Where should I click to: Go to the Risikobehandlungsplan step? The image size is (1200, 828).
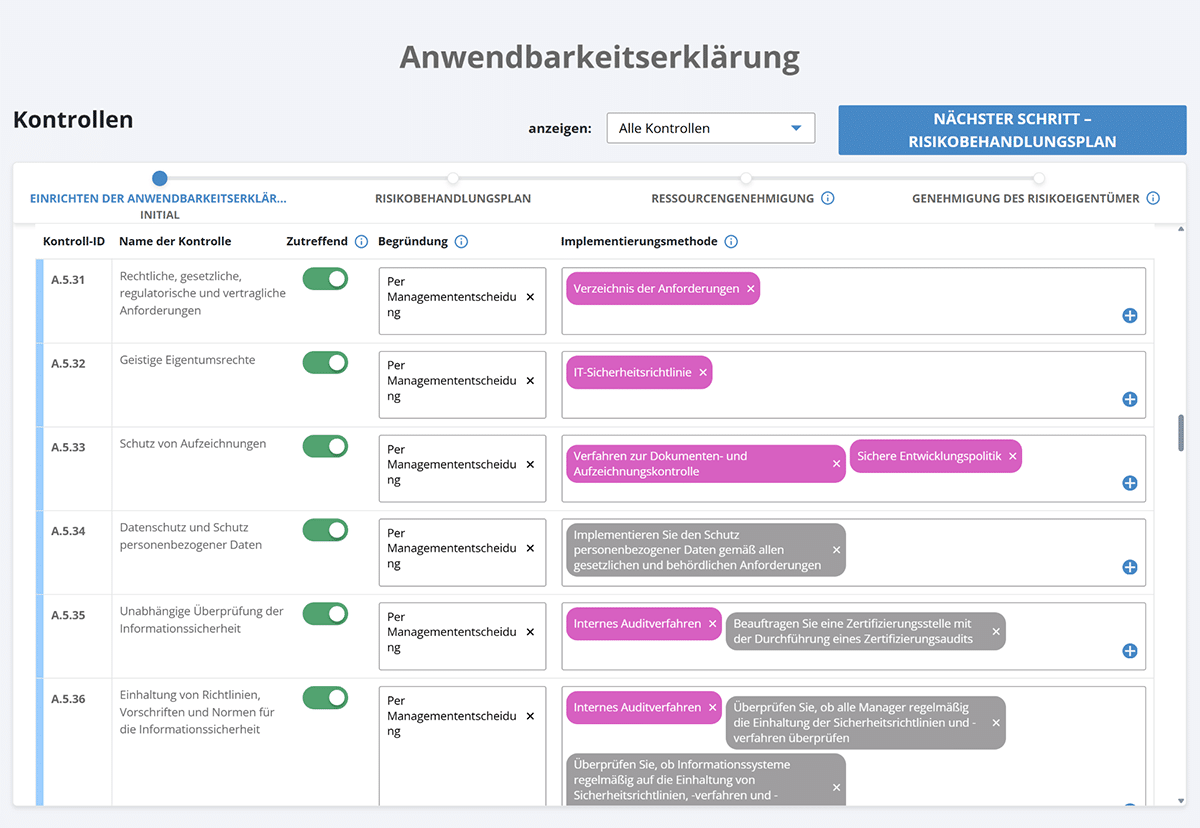(x=453, y=198)
